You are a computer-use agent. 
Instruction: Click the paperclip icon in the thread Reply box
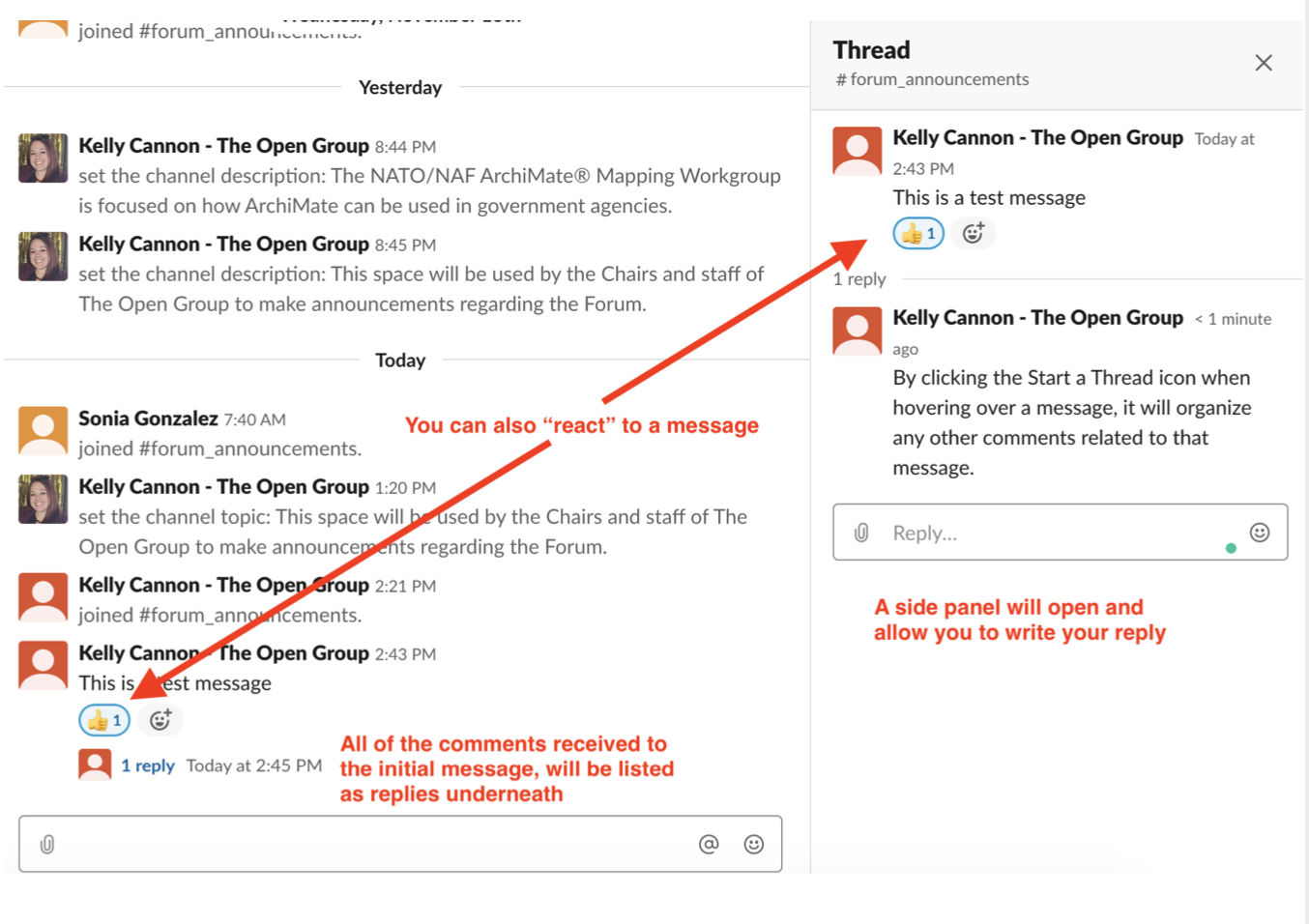tap(860, 532)
